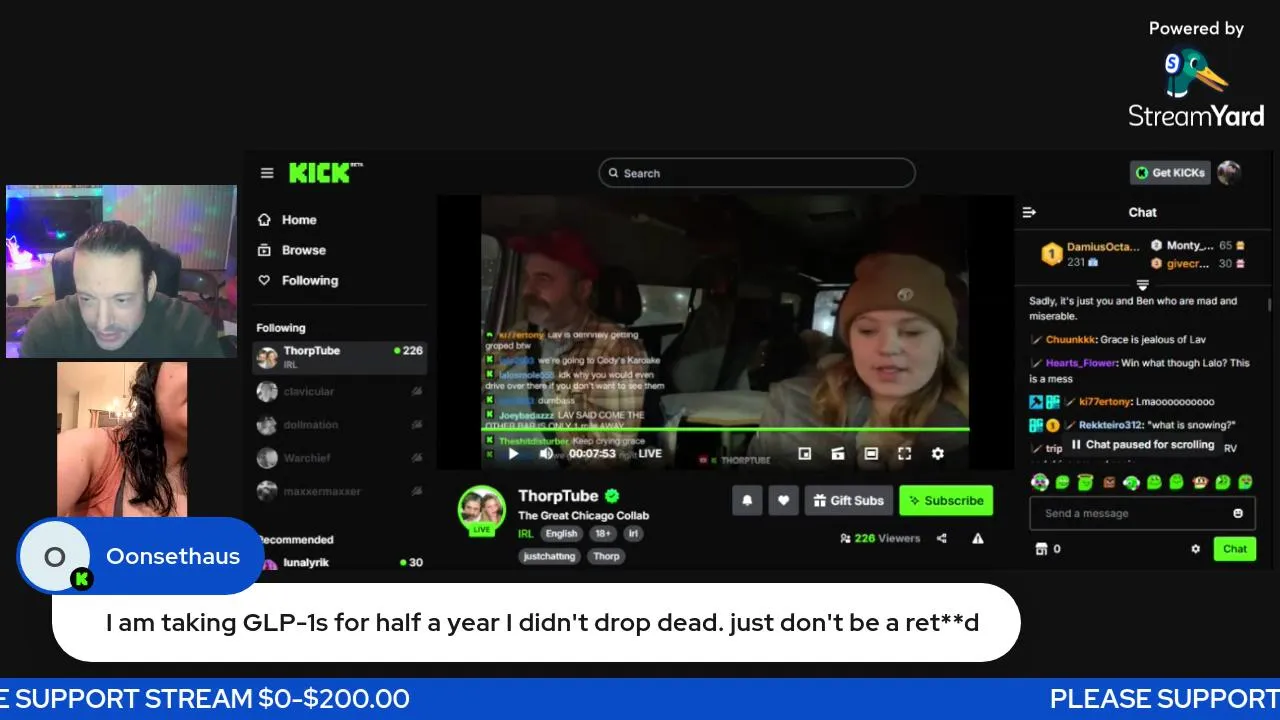Toggle theater mode on the player
The width and height of the screenshot is (1280, 720).
point(871,453)
